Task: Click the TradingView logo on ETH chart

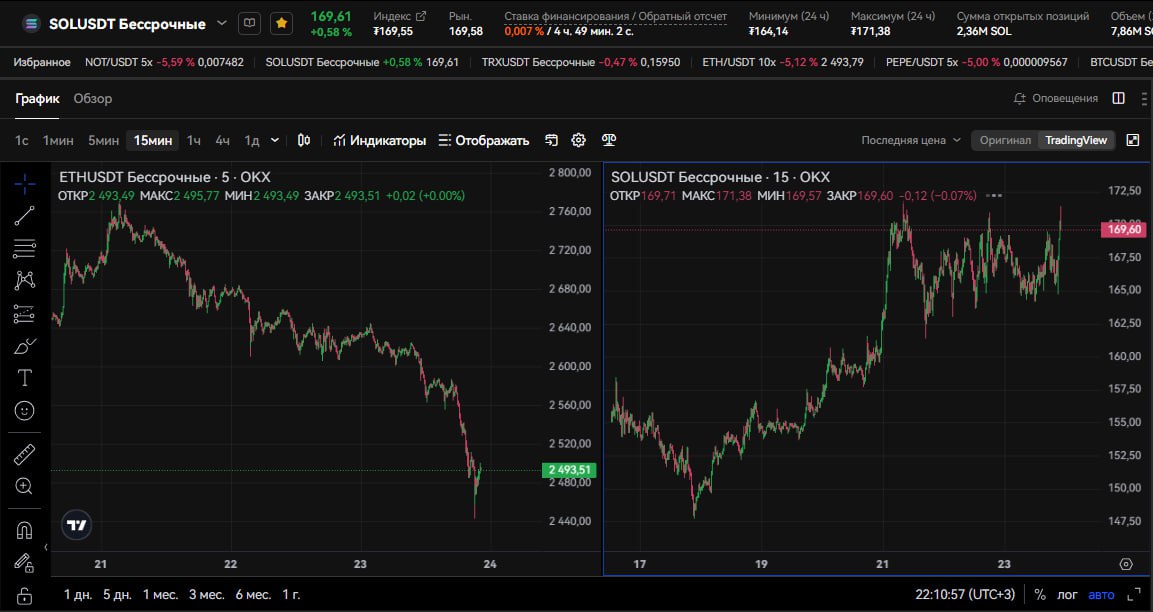Action: pyautogui.click(x=76, y=525)
